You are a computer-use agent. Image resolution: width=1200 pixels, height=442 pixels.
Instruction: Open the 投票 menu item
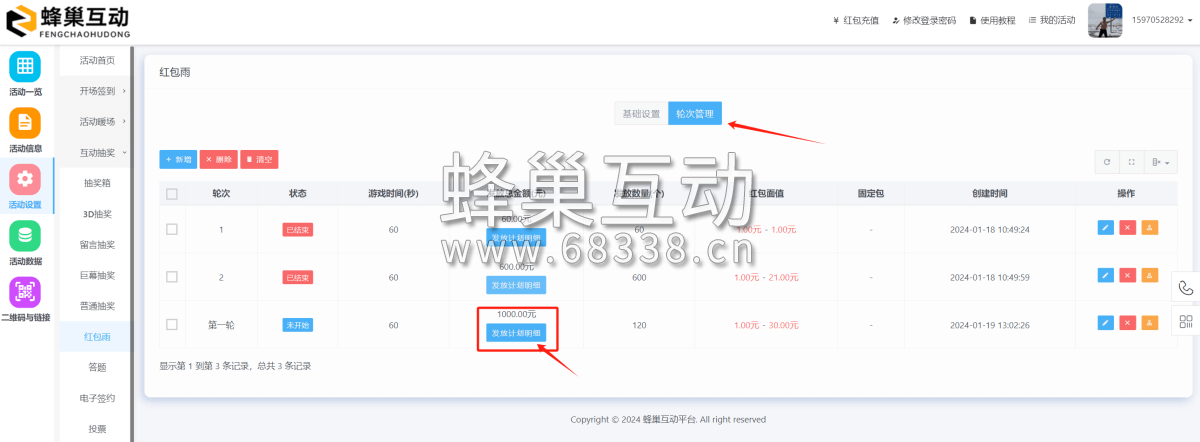pos(97,428)
